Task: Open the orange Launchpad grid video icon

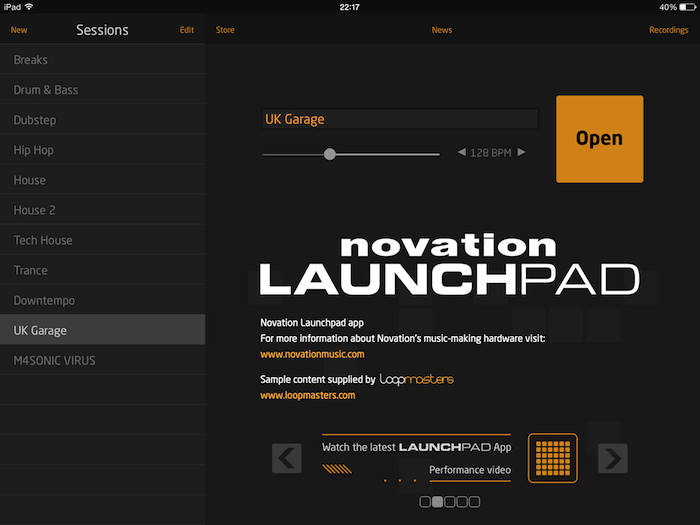Action: pyautogui.click(x=553, y=458)
